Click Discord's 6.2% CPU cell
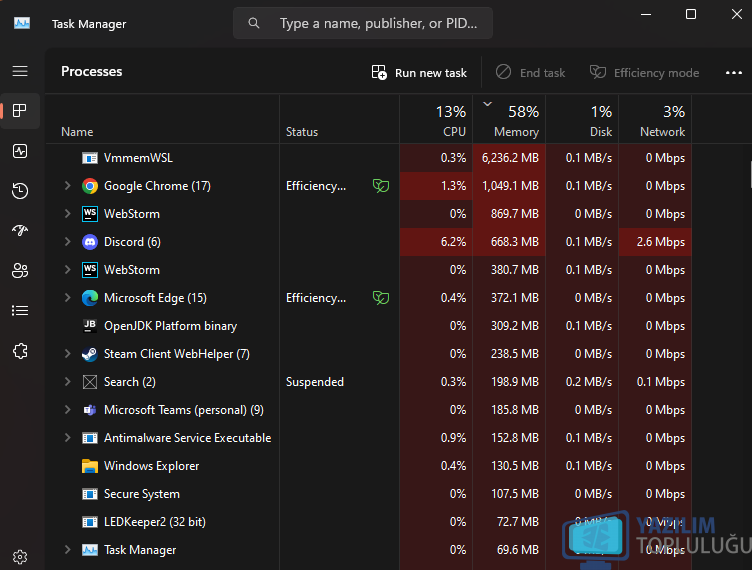Viewport: 752px width, 570px height. (x=436, y=242)
